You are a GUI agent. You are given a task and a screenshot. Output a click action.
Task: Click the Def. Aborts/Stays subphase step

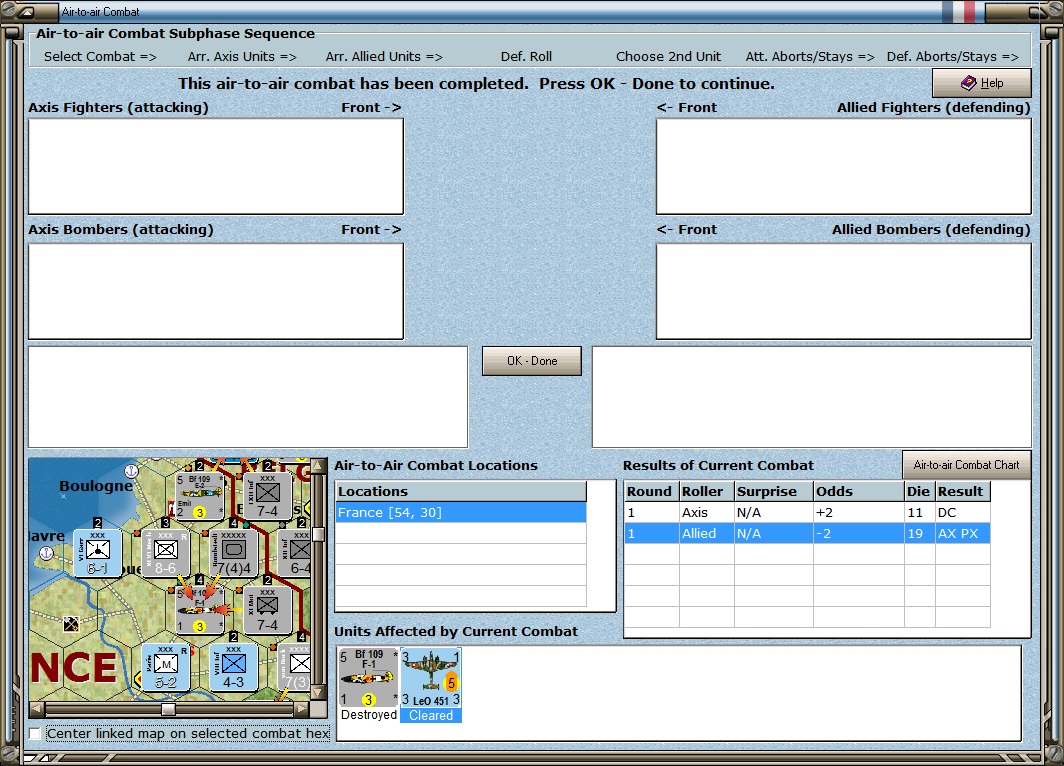(x=953, y=57)
